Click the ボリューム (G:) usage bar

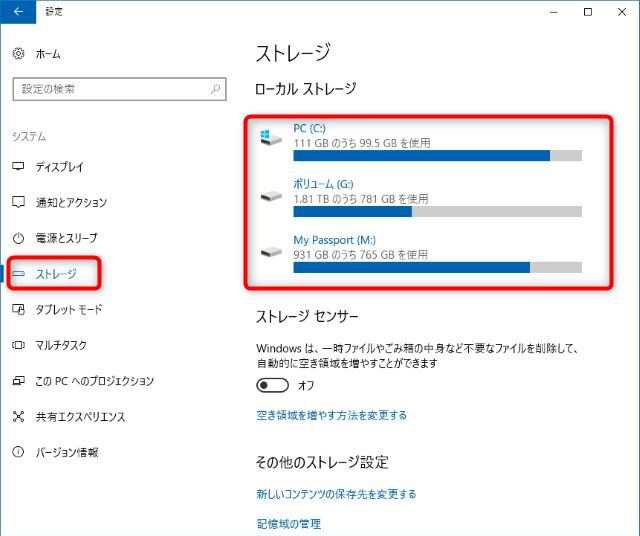[x=438, y=211]
